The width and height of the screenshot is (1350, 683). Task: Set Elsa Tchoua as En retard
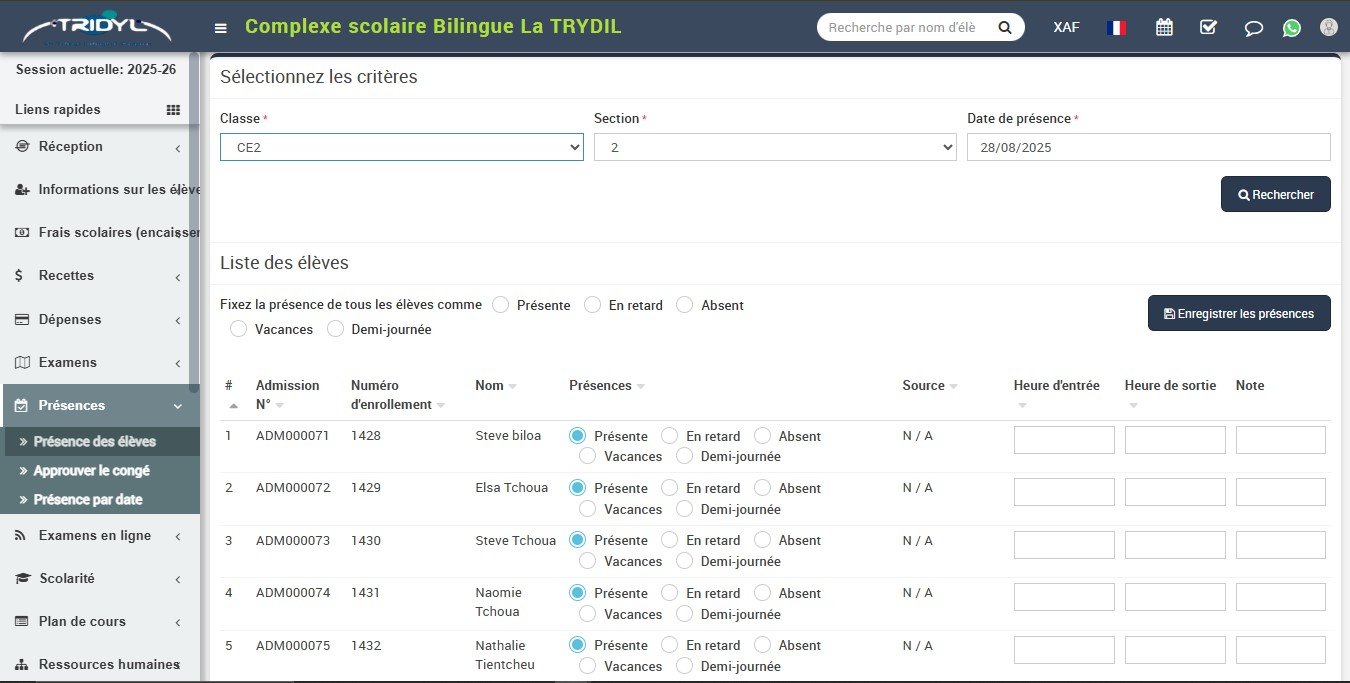[x=670, y=488]
